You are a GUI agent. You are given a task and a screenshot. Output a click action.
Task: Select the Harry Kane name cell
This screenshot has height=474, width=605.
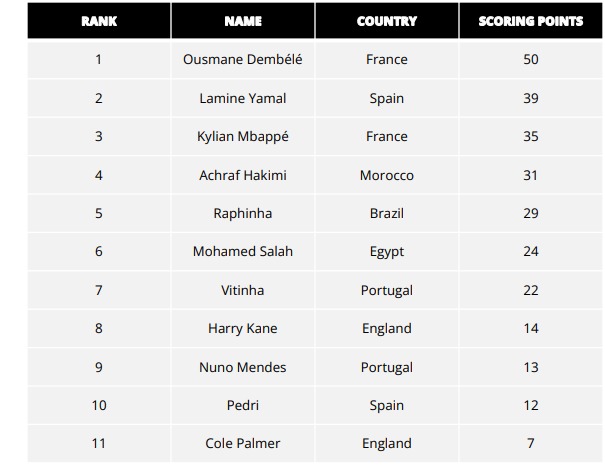[x=243, y=328]
